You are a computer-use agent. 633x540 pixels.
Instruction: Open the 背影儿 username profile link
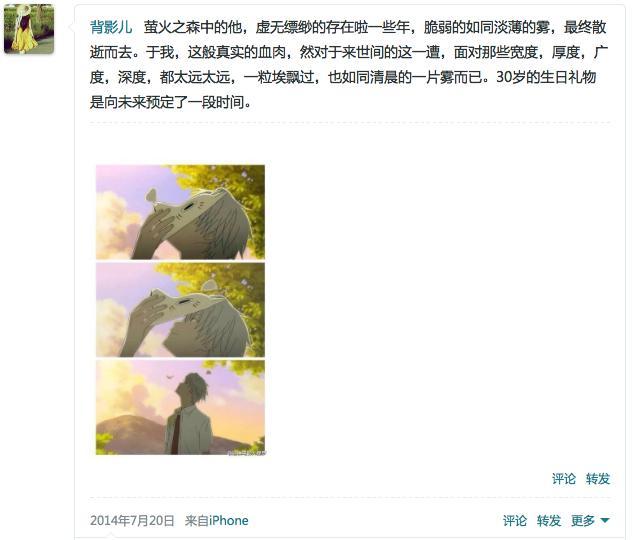pos(111,27)
